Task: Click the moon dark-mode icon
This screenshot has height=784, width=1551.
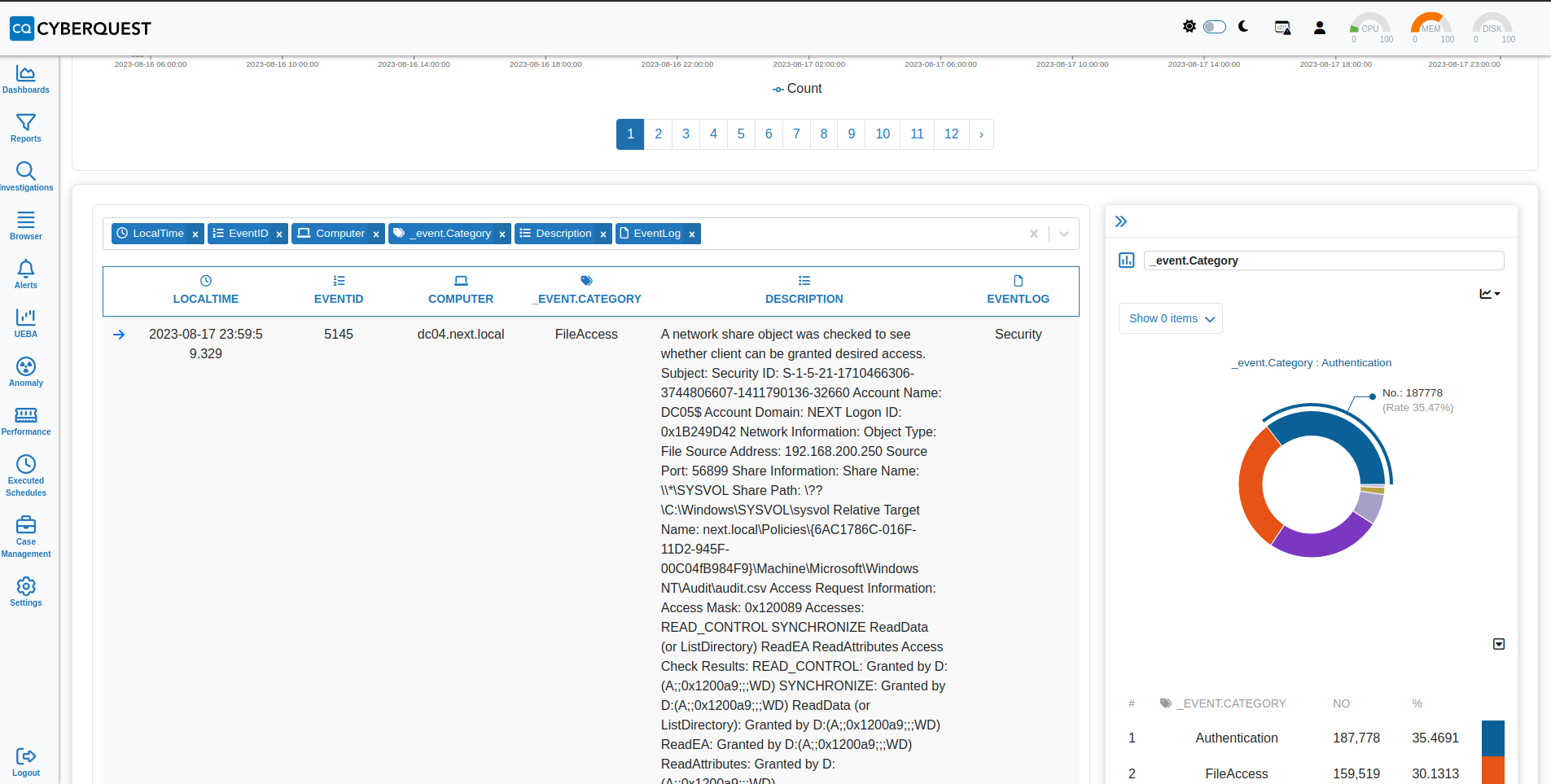Action: (x=1243, y=27)
